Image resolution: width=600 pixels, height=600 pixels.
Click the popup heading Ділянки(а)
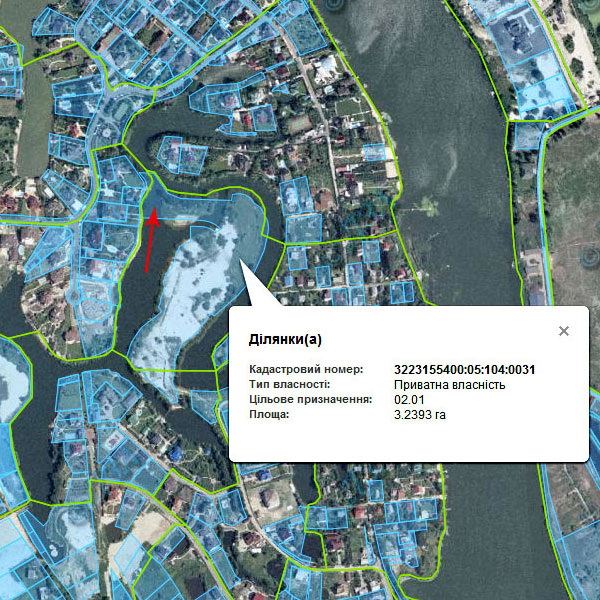285,340
